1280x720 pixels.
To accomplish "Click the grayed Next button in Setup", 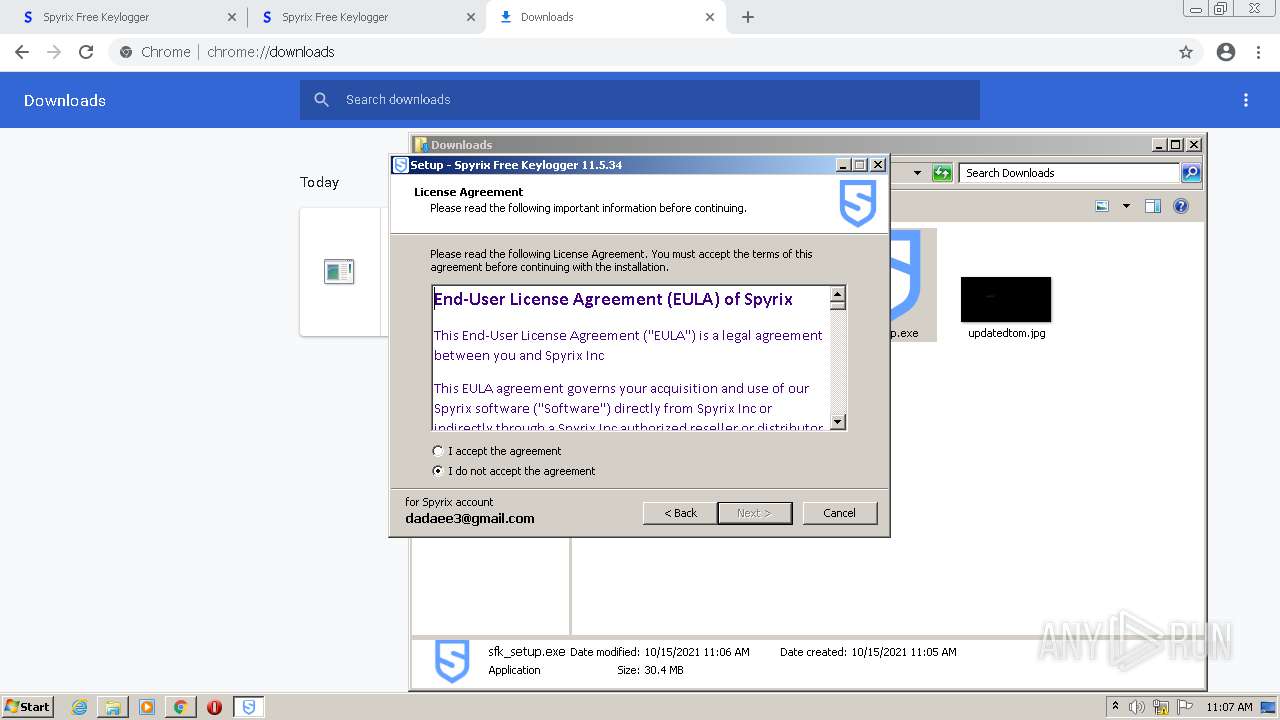I will click(x=754, y=513).
